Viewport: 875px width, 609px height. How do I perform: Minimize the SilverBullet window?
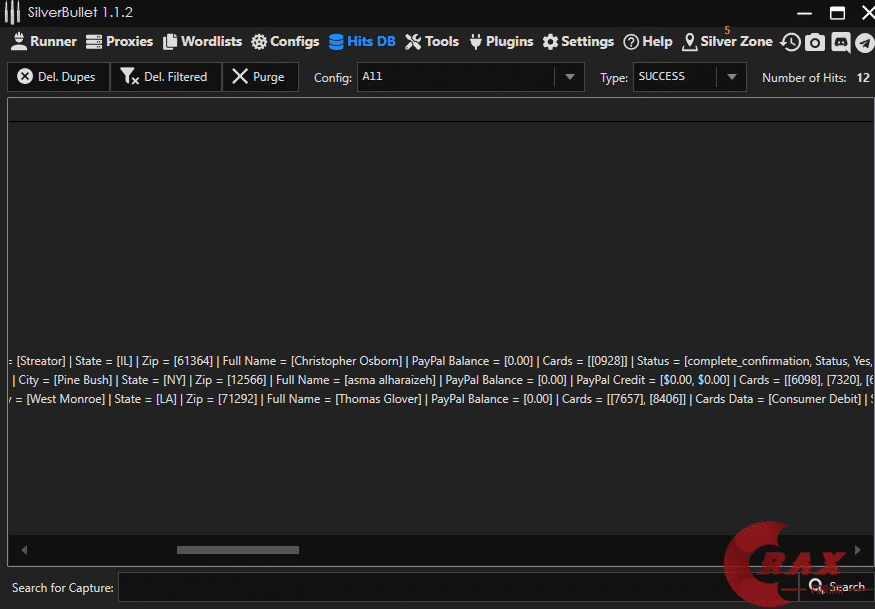[804, 13]
